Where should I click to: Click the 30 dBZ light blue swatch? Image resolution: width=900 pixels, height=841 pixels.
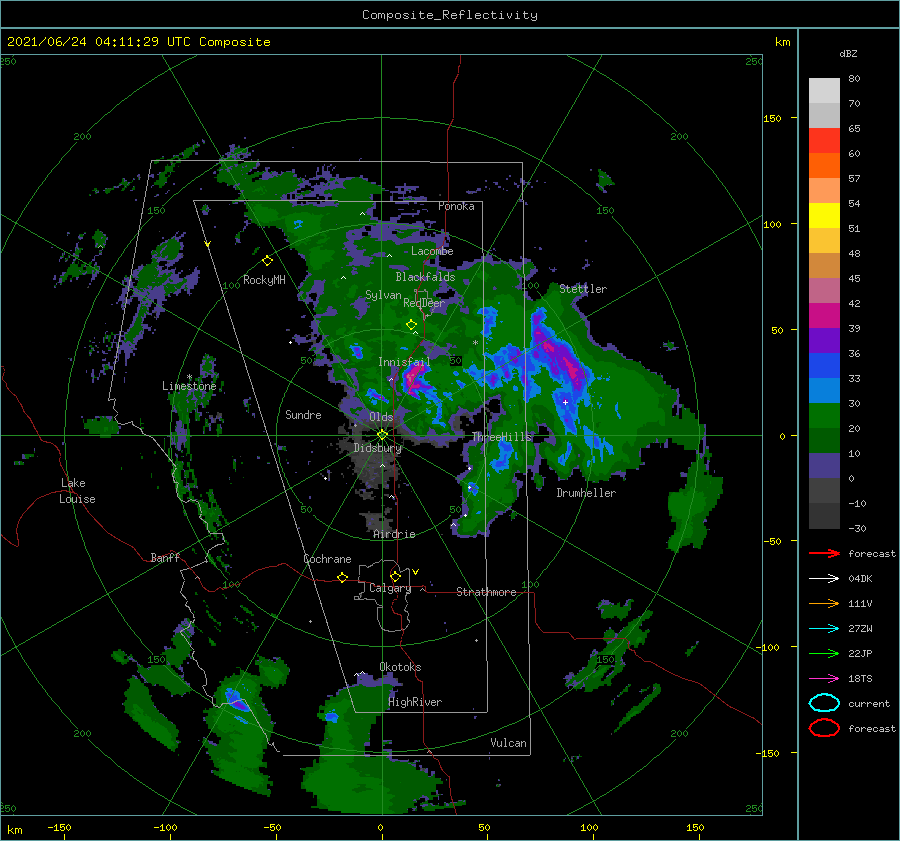(824, 391)
